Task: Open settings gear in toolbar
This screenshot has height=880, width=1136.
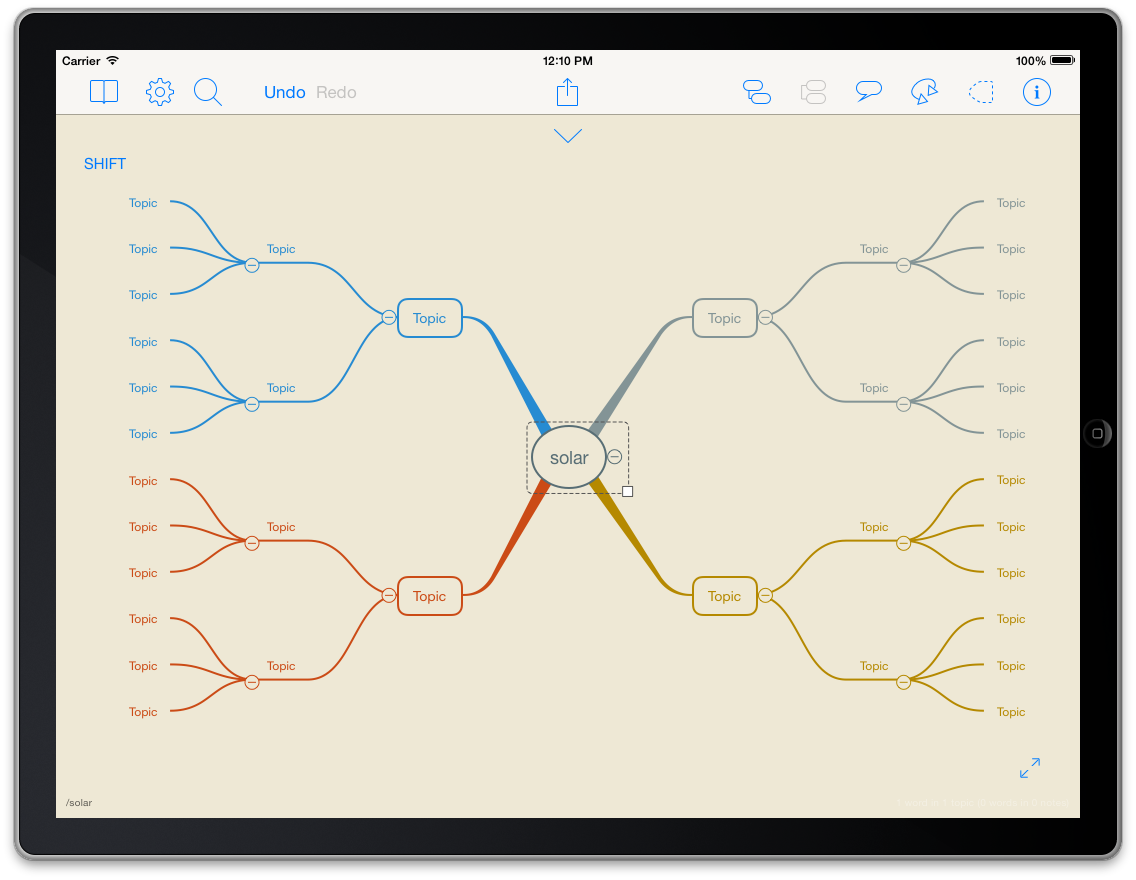Action: [159, 92]
